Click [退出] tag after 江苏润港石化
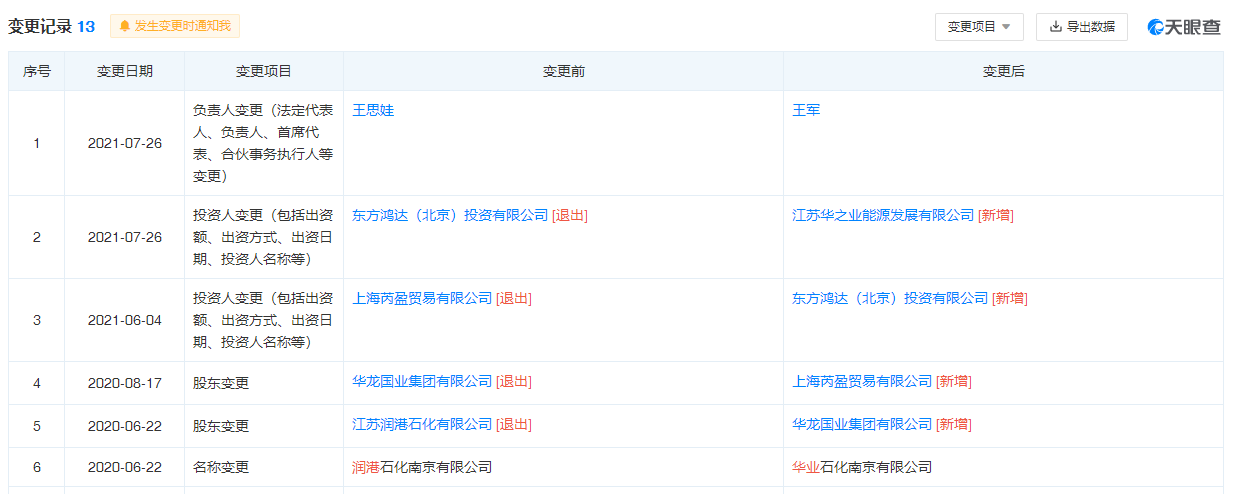This screenshot has width=1236, height=494. click(514, 424)
